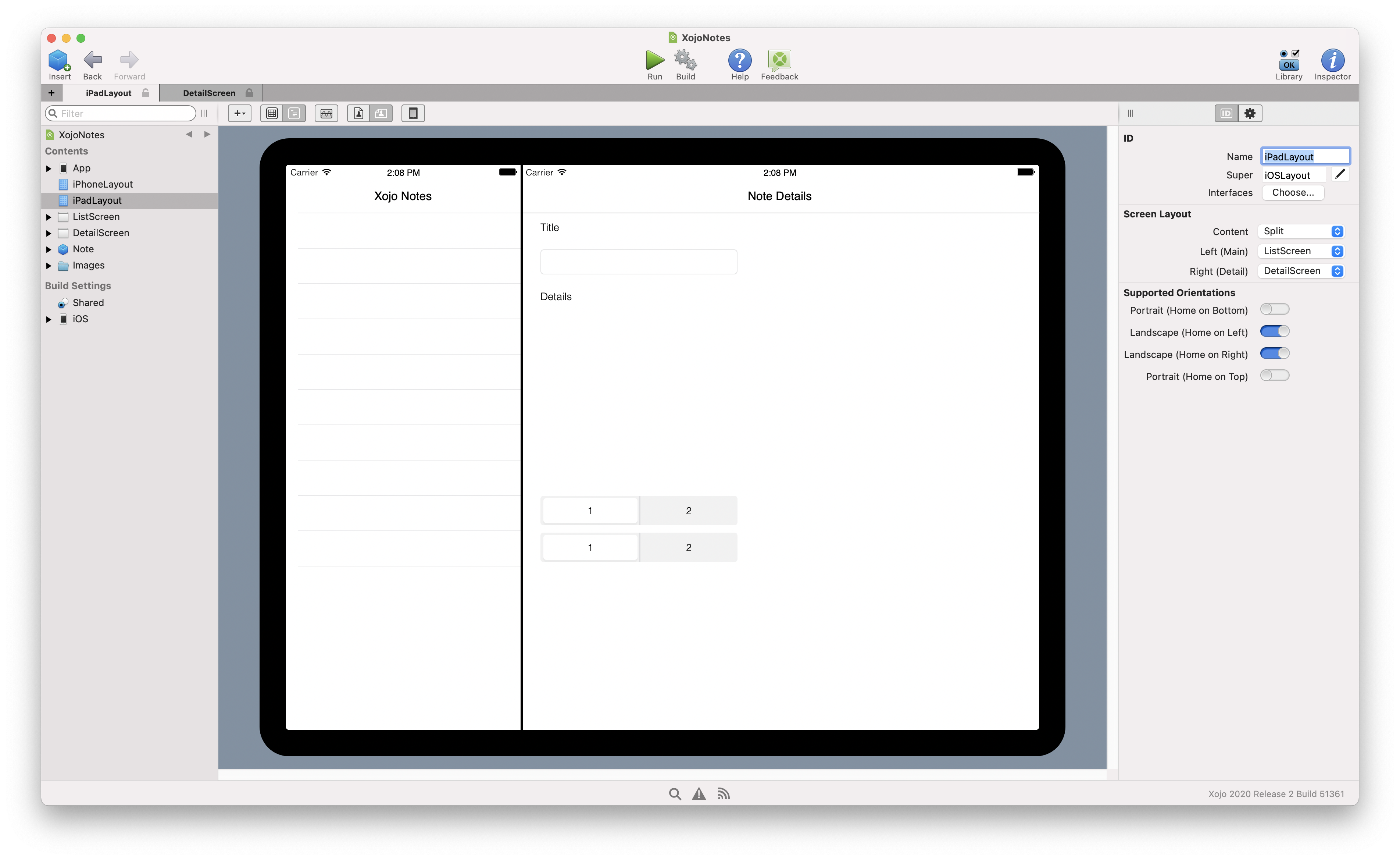The height and width of the screenshot is (860, 1400).
Task: Expand the App tree item
Action: (x=48, y=167)
